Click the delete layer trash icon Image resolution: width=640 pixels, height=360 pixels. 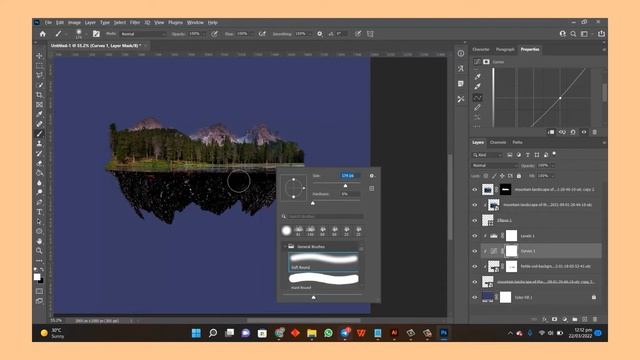[x=595, y=319]
